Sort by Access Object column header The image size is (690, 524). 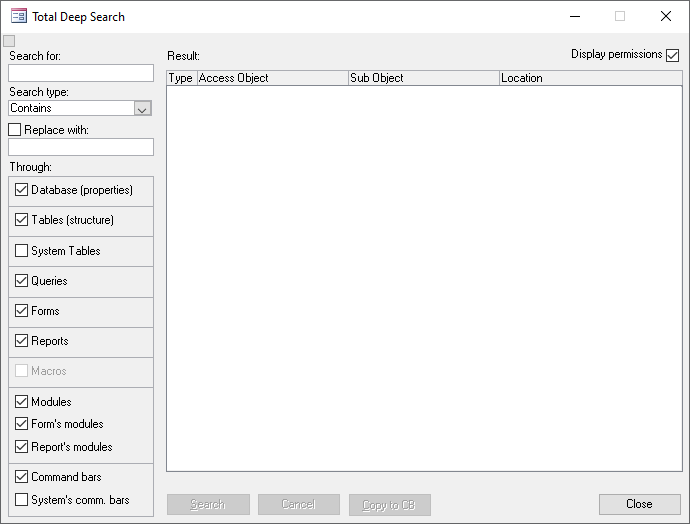click(x=271, y=78)
